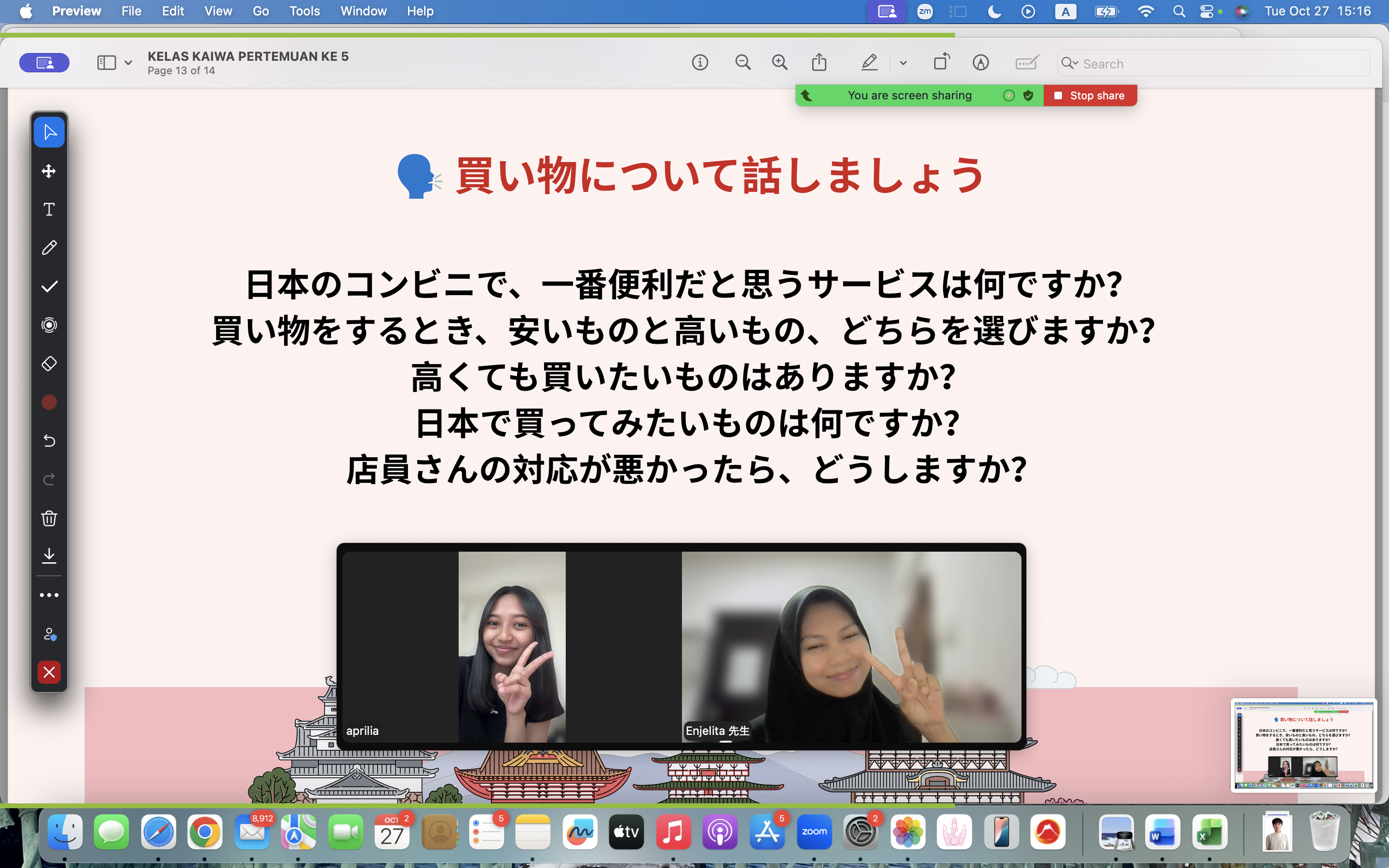Click the Stop share button

click(x=1090, y=95)
